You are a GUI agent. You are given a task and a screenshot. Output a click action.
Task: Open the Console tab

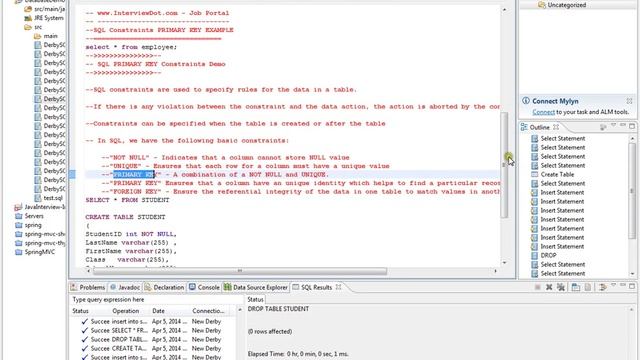coord(204,287)
